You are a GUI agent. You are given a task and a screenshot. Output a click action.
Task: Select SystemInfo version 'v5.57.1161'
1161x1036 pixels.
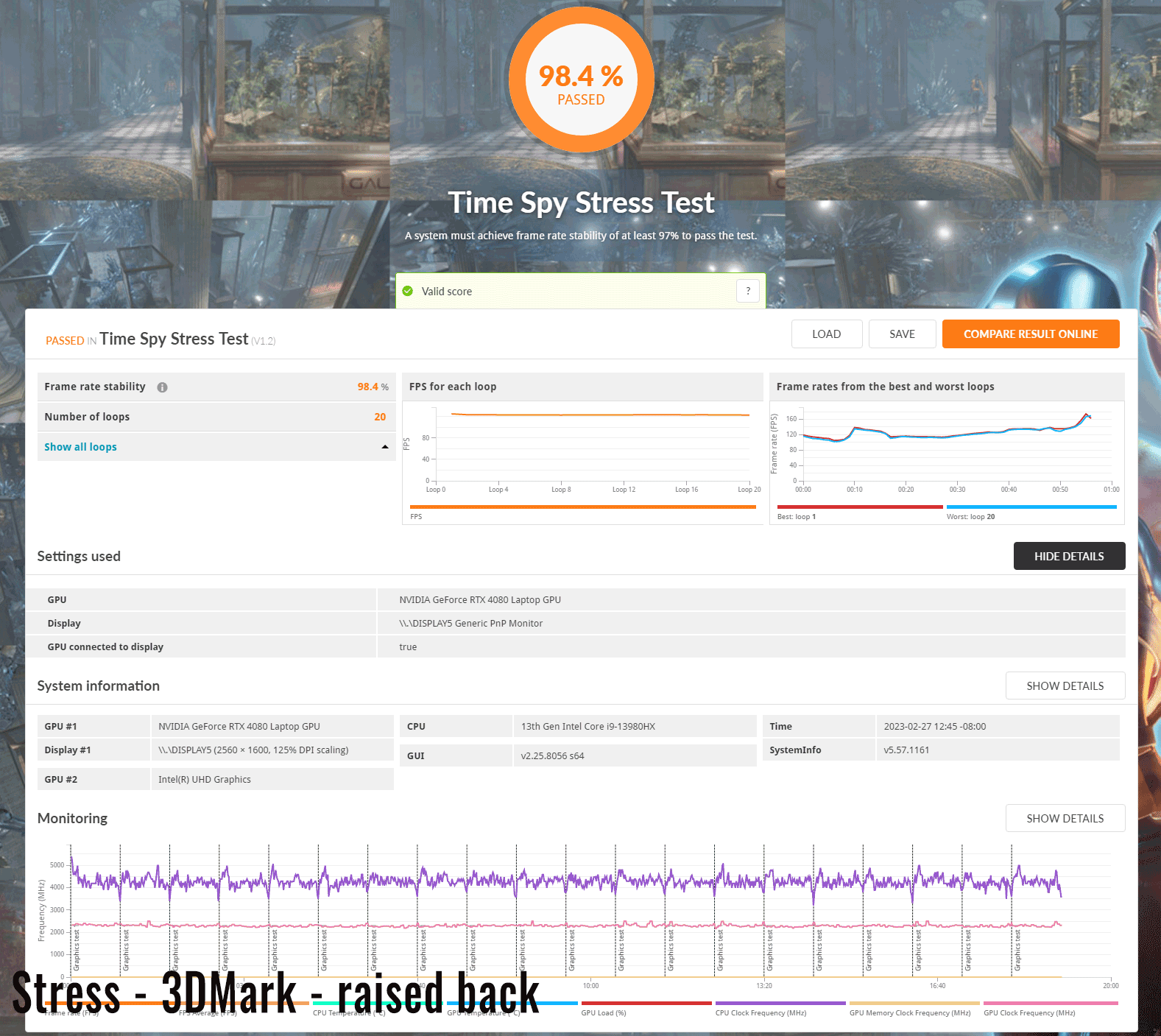[x=906, y=750]
